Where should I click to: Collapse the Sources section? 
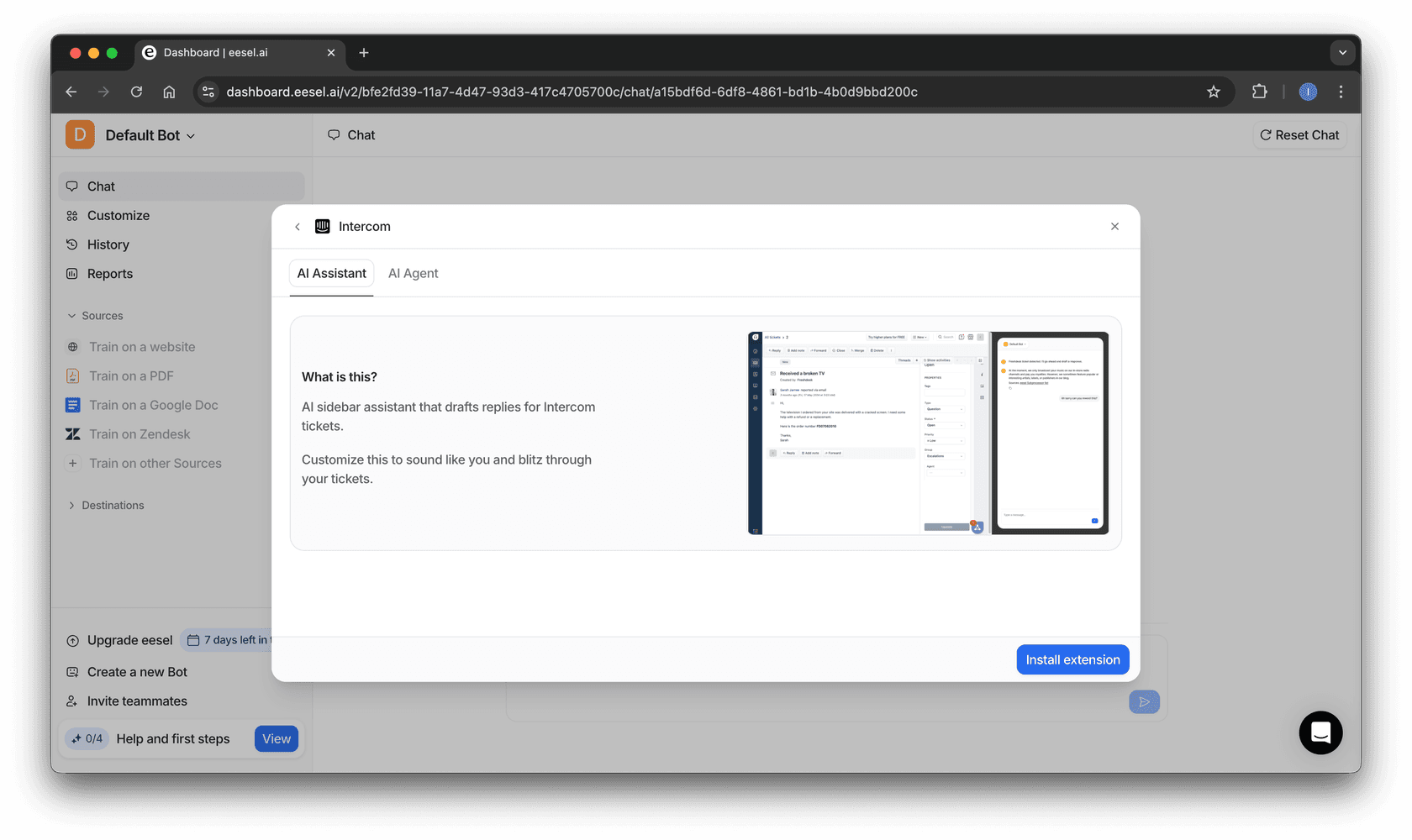(x=95, y=316)
